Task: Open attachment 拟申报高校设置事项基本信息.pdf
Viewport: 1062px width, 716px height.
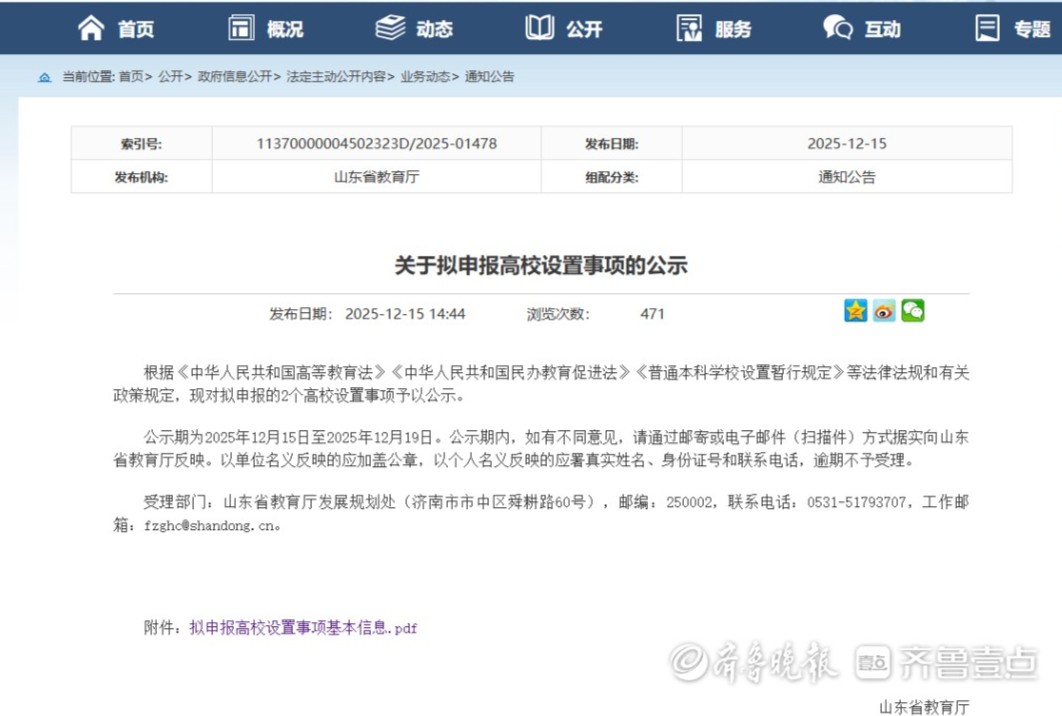Action: point(303,628)
